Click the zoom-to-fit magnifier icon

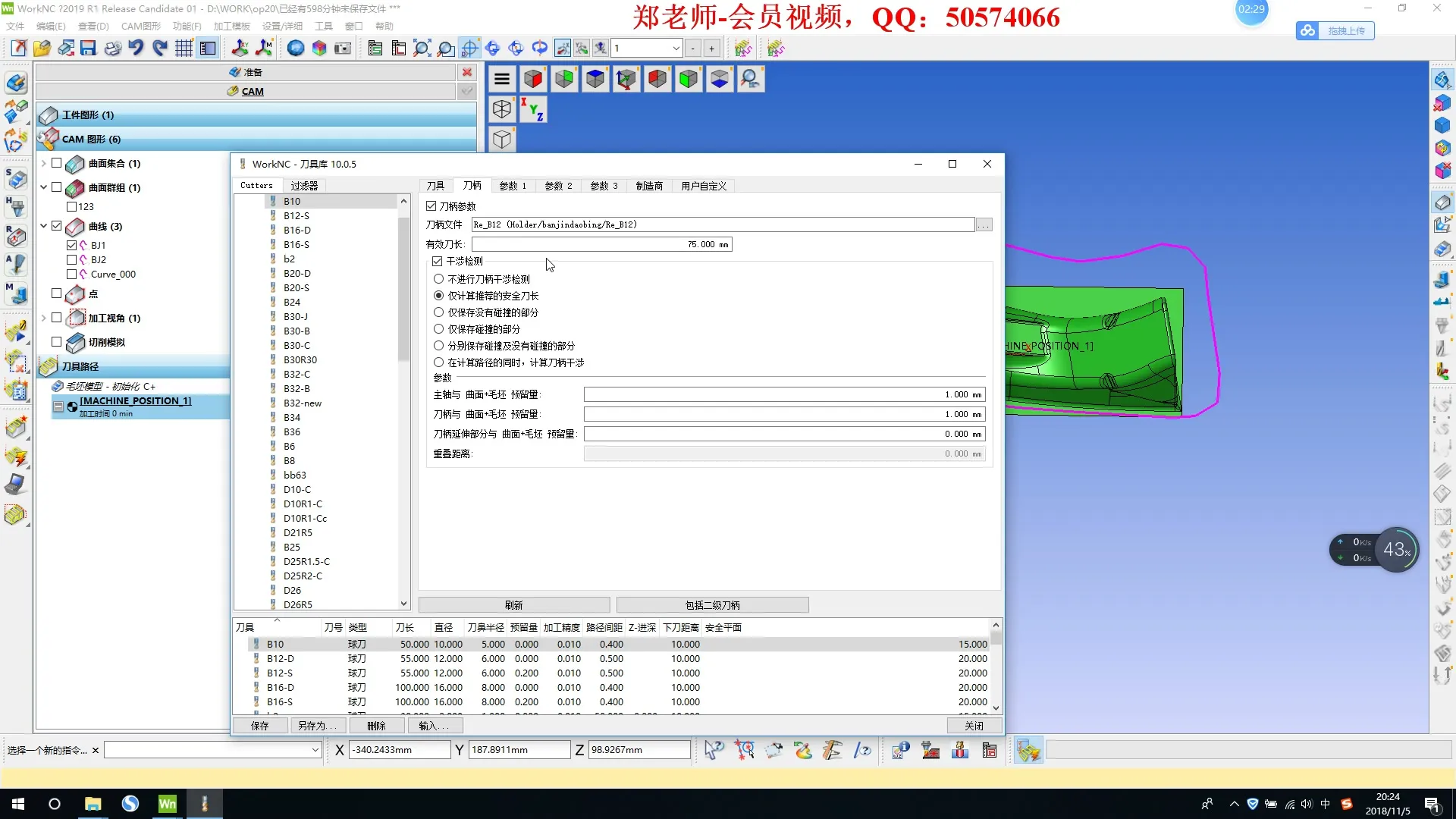[422, 49]
